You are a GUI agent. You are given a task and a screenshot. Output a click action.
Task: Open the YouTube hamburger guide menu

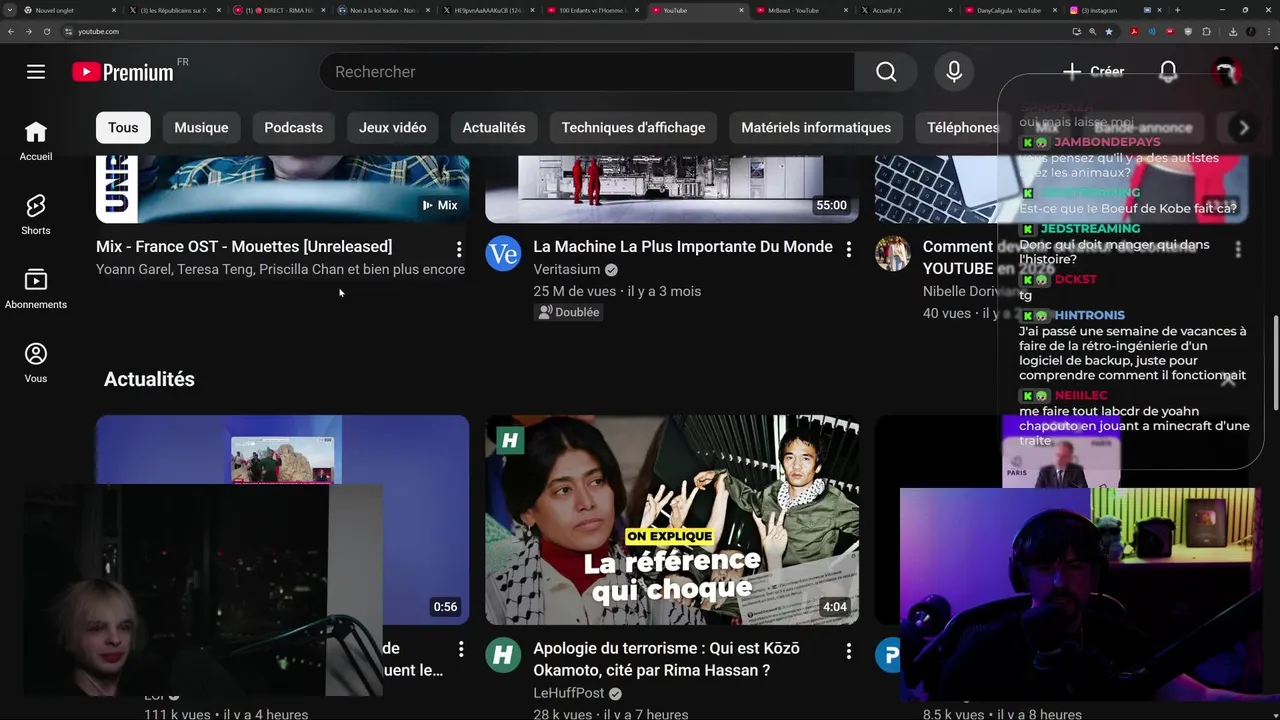click(36, 72)
